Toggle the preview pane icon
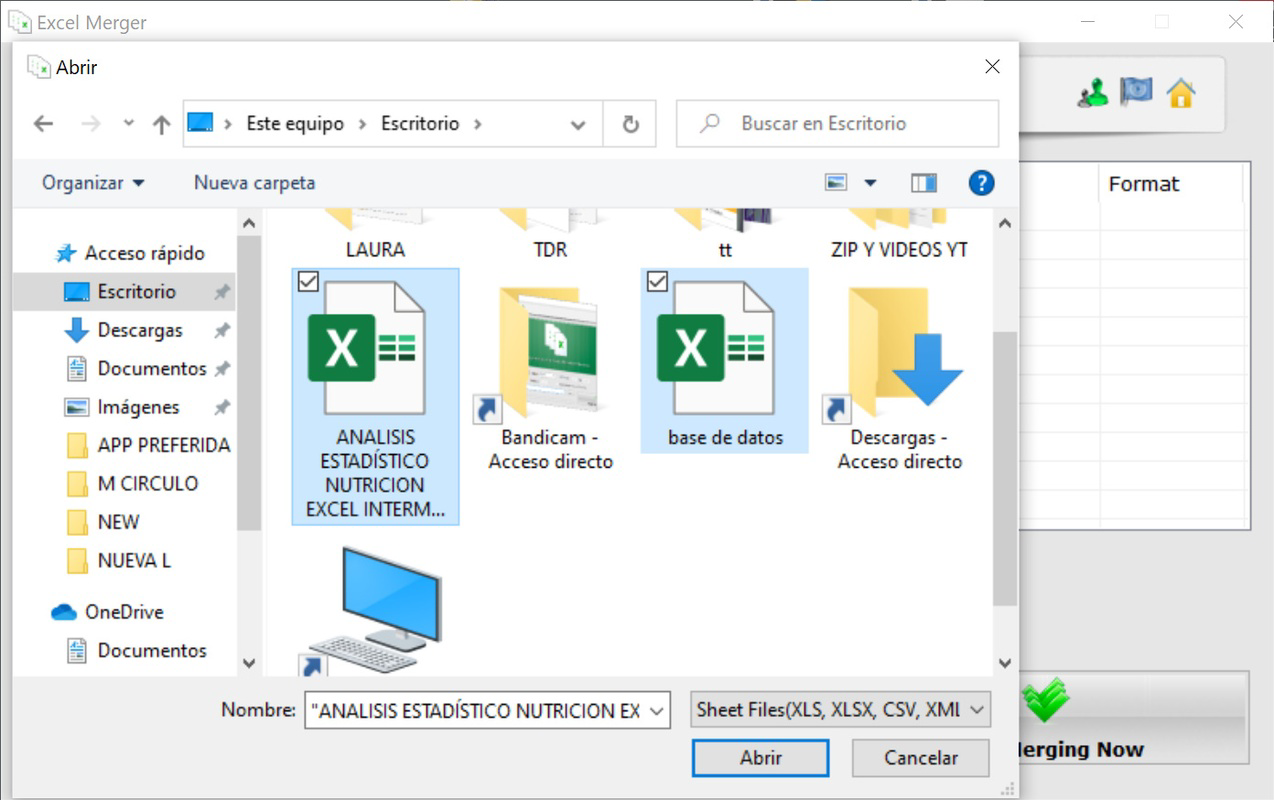Image resolution: width=1274 pixels, height=800 pixels. point(924,183)
